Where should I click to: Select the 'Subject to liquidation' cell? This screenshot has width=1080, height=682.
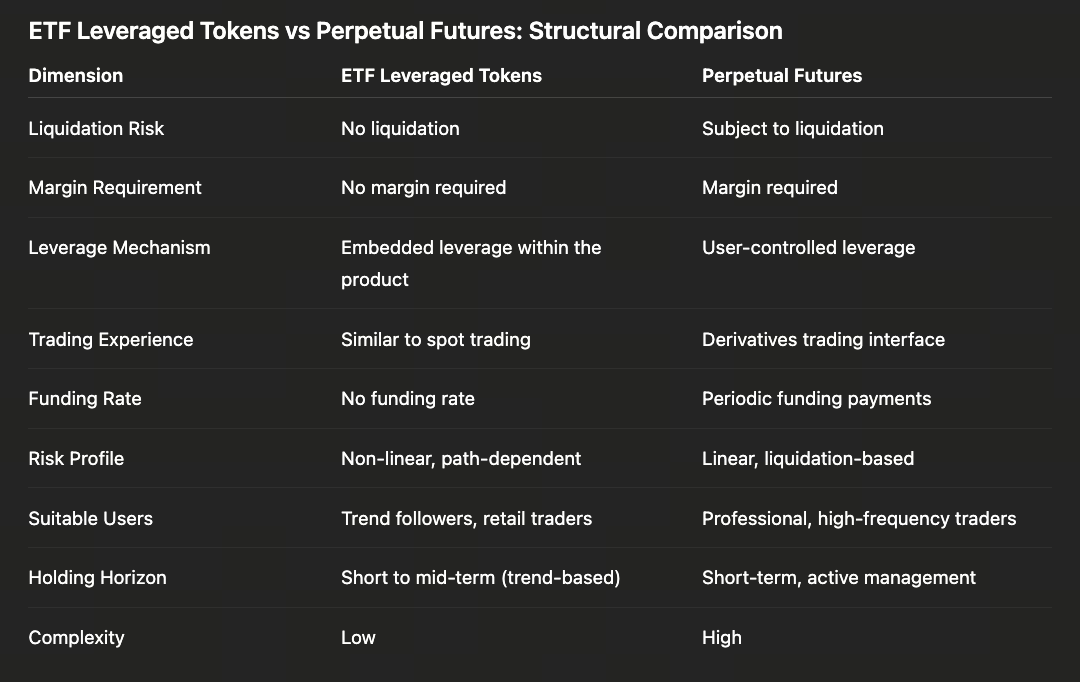(x=793, y=129)
